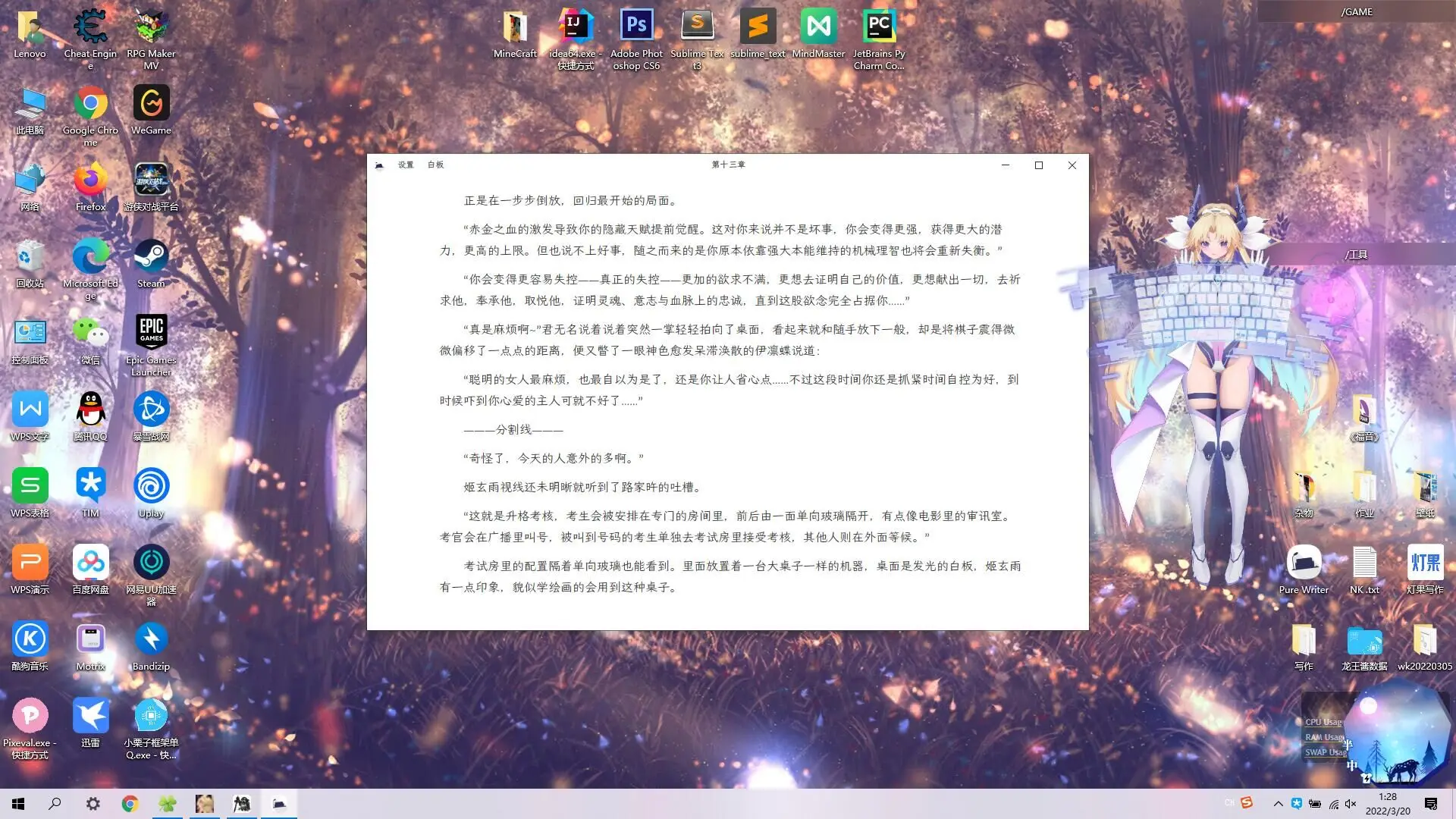The height and width of the screenshot is (819, 1456).
Task: Launch Adobe Photoshop CS6 from desktop
Action: (x=636, y=38)
